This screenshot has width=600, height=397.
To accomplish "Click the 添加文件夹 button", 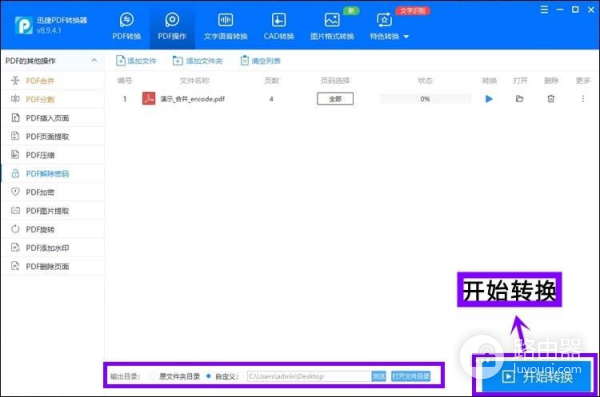I will [x=197, y=60].
